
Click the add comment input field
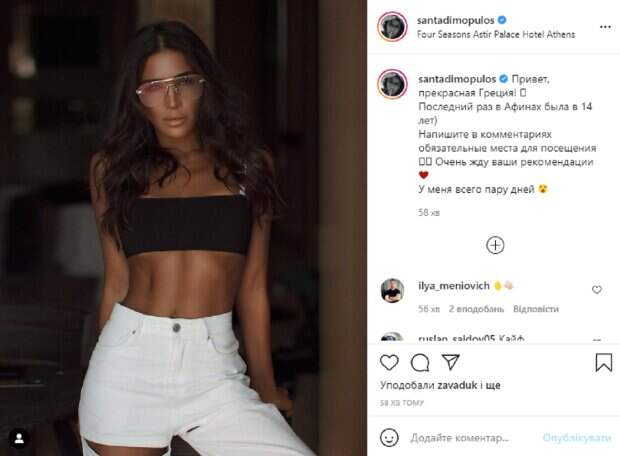coord(471,438)
